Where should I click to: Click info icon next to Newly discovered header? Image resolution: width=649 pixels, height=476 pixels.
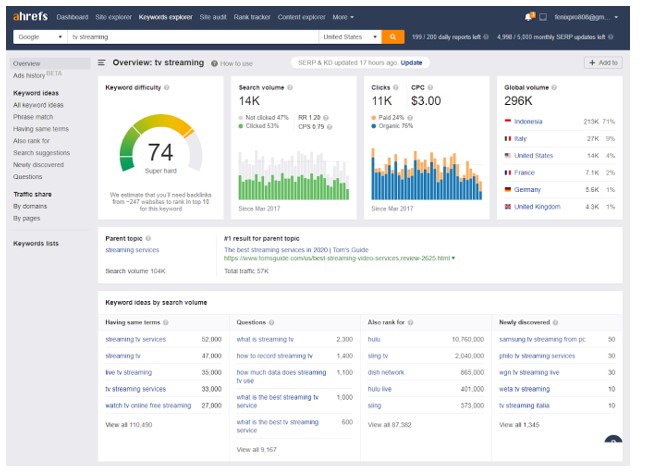pyautogui.click(x=555, y=322)
